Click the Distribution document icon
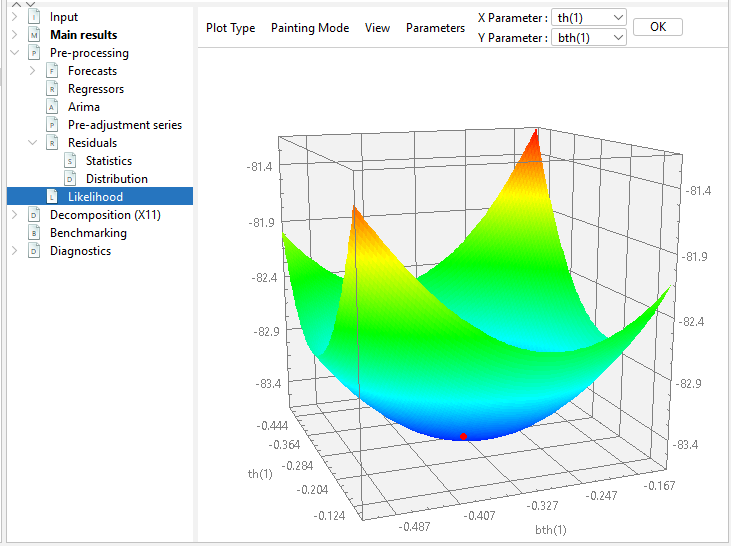 pyautogui.click(x=70, y=179)
